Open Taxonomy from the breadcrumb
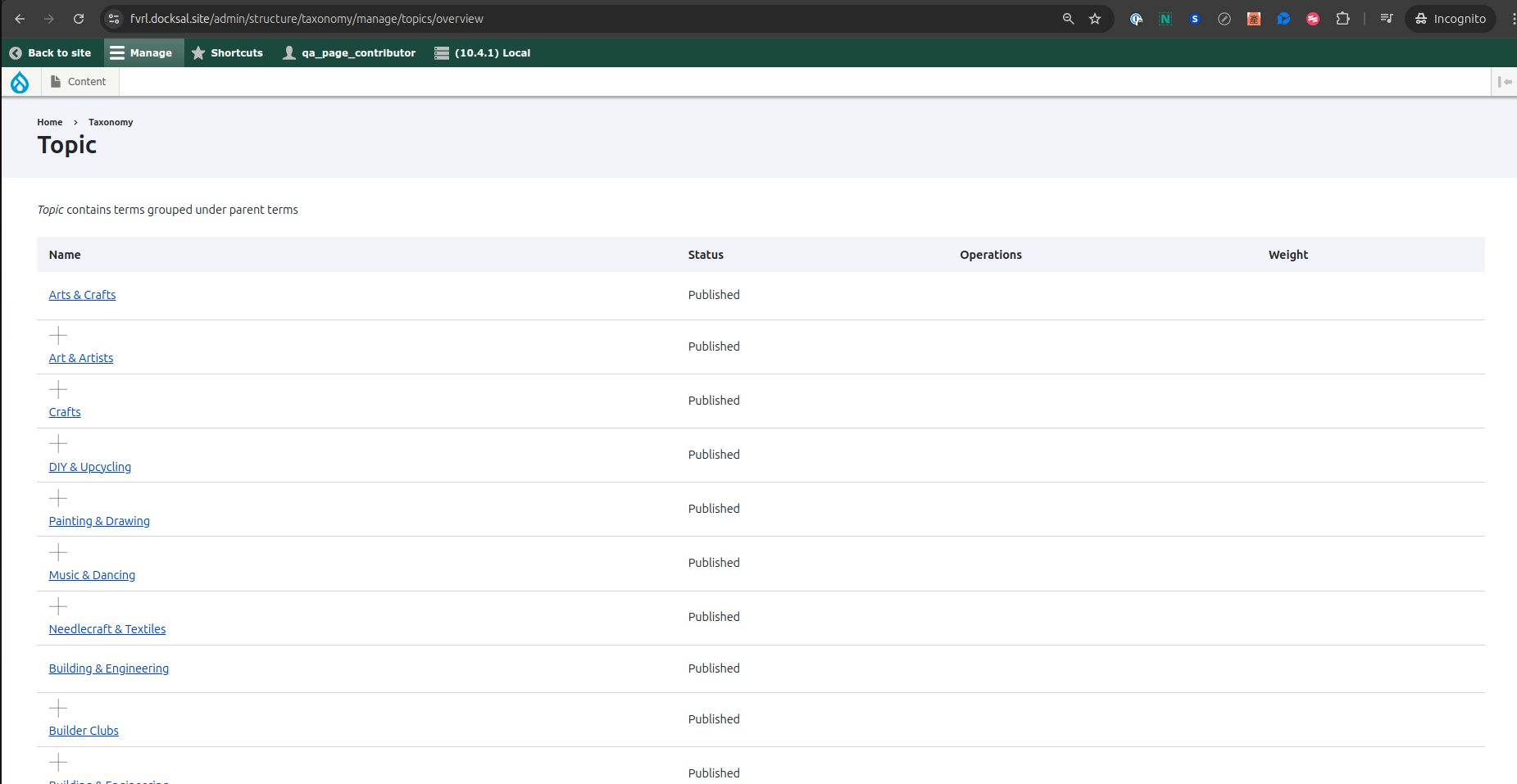Image resolution: width=1517 pixels, height=784 pixels. (x=110, y=122)
